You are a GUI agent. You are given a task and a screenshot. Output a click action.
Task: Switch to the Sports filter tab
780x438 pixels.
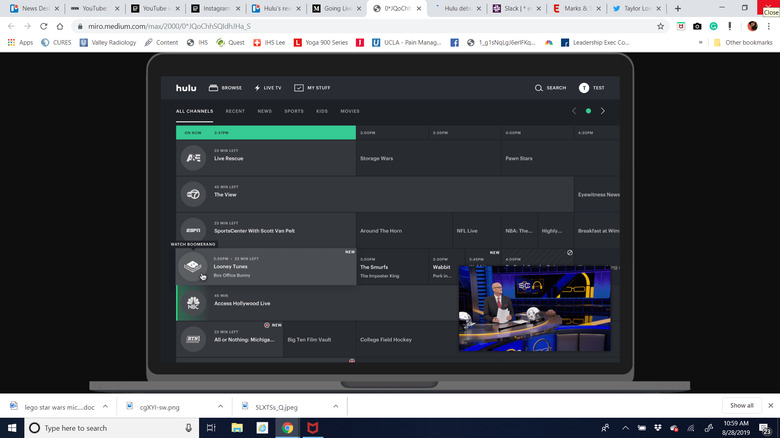click(294, 111)
